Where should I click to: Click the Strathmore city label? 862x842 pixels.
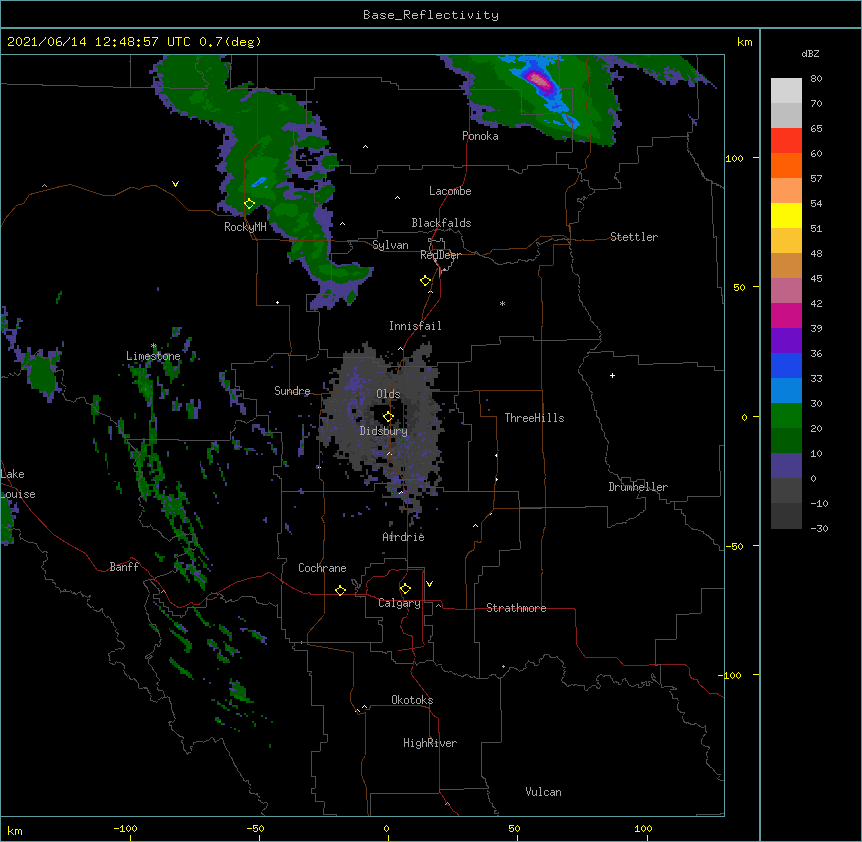click(516, 608)
